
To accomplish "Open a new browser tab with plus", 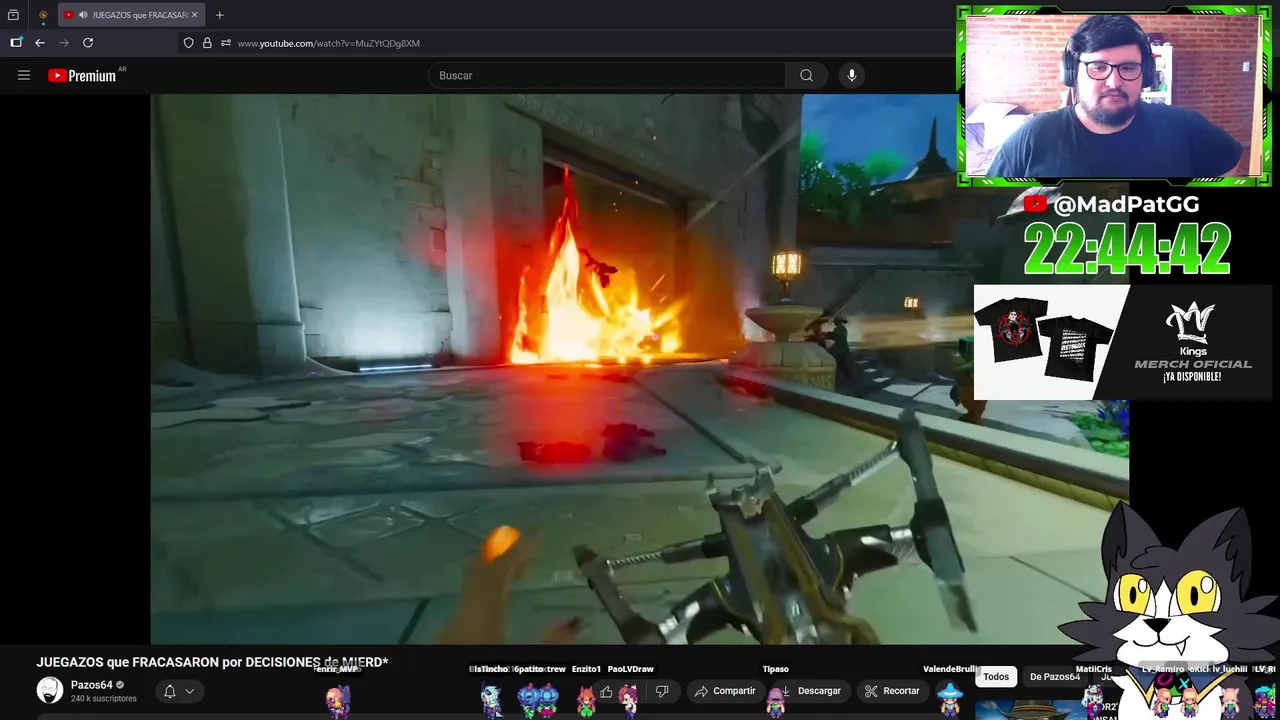I will (220, 15).
